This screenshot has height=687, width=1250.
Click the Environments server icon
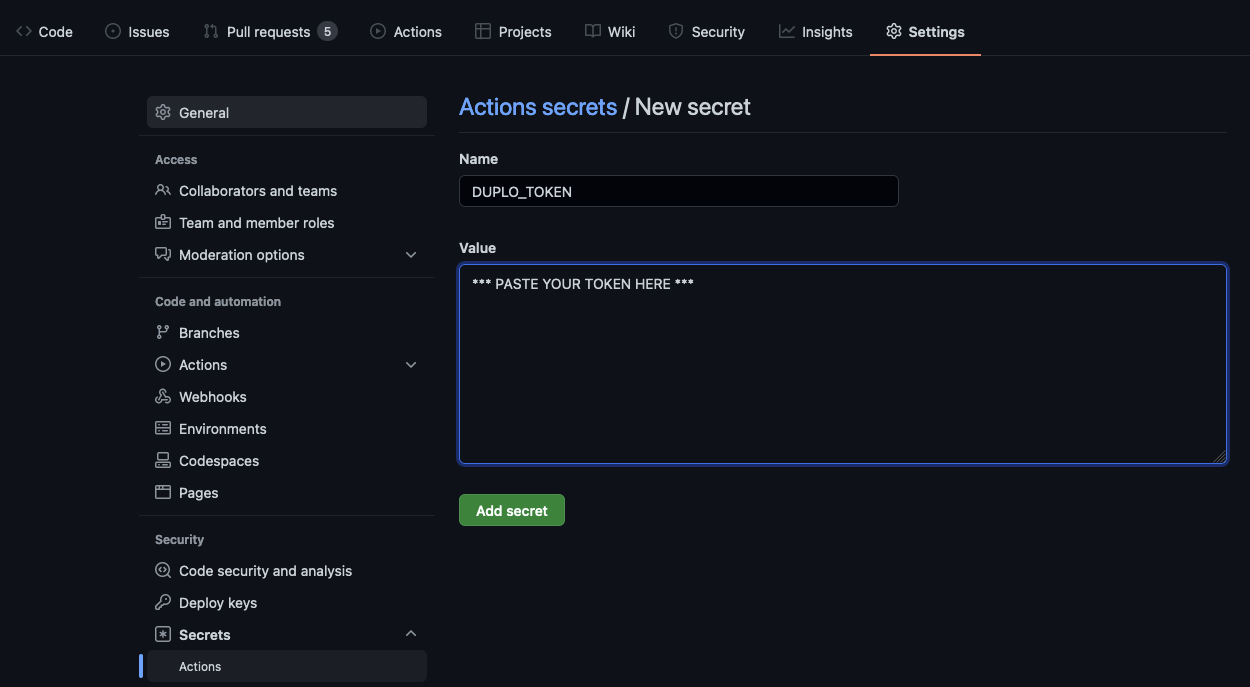pos(163,429)
